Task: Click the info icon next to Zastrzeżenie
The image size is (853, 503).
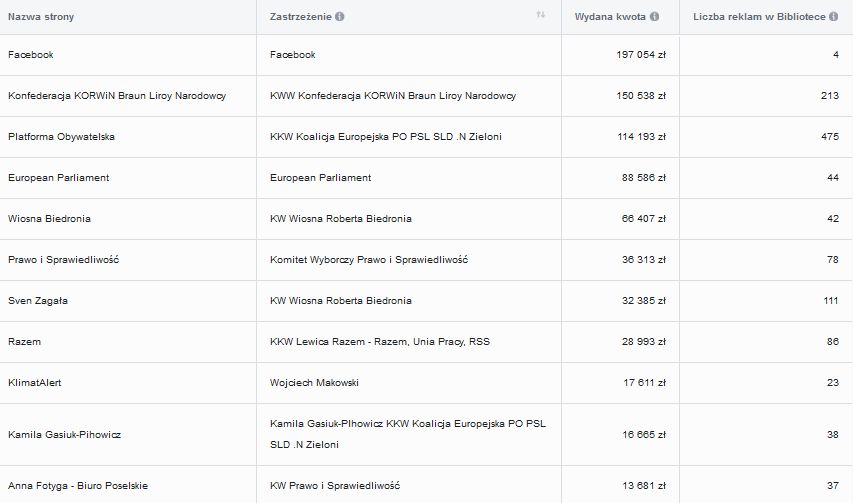Action: [x=340, y=17]
